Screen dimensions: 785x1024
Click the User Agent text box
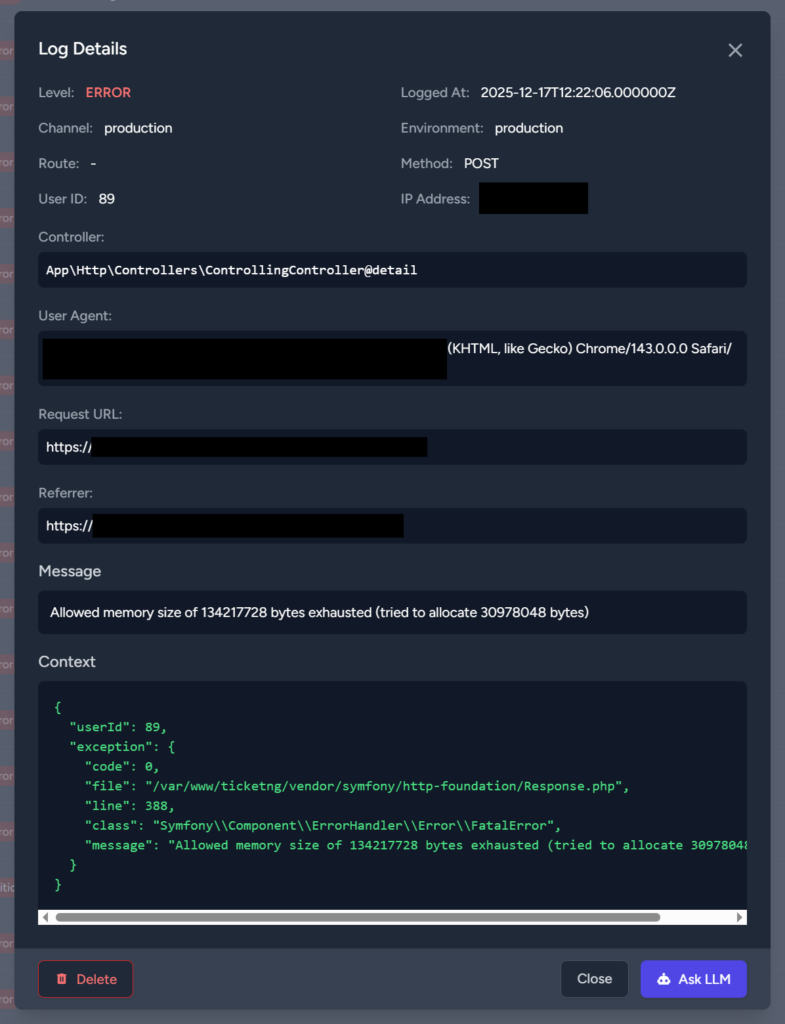392,358
